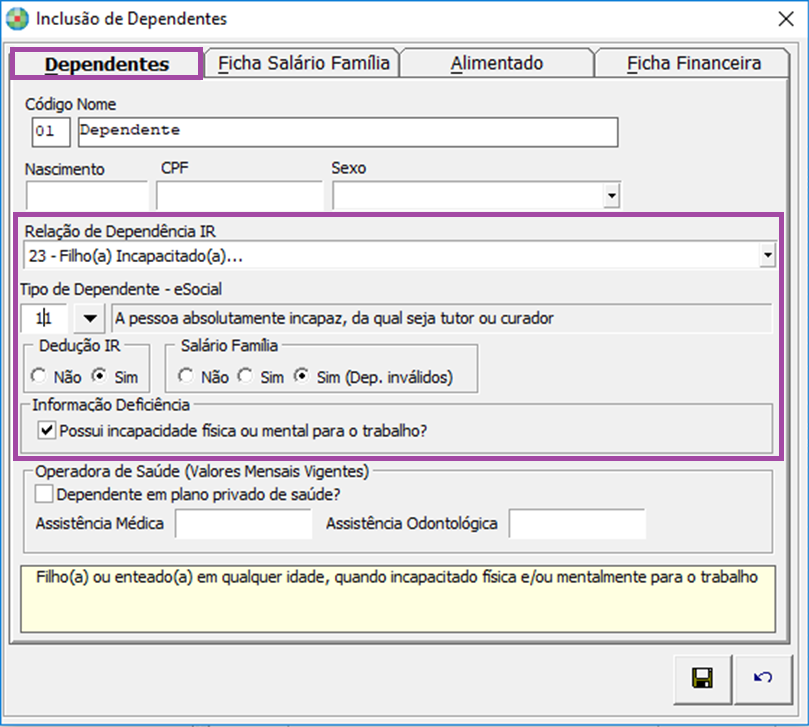Screen dimensions: 809x727
Task: Click the CPF input field
Action: tap(239, 195)
